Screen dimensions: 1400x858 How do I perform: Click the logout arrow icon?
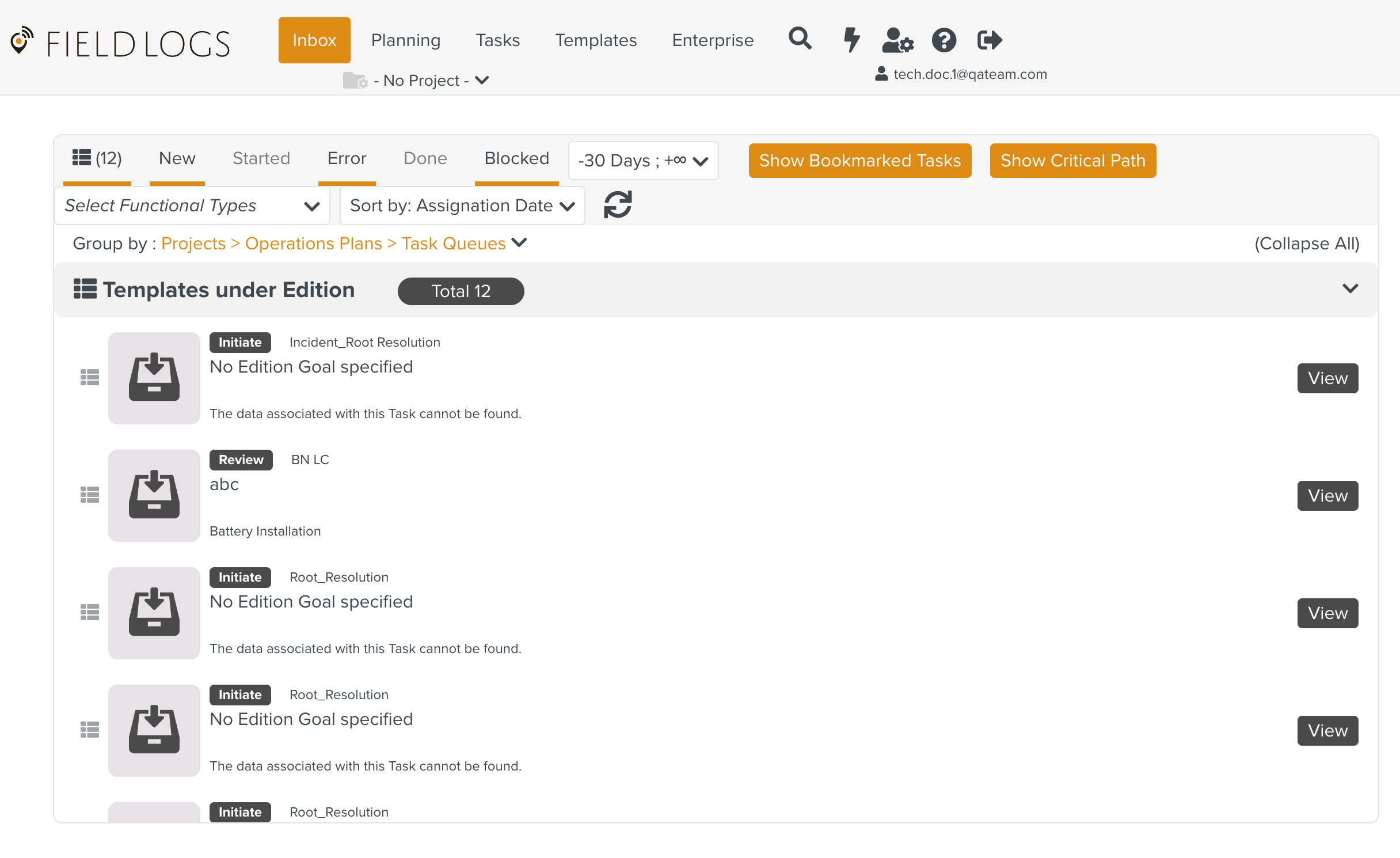990,40
